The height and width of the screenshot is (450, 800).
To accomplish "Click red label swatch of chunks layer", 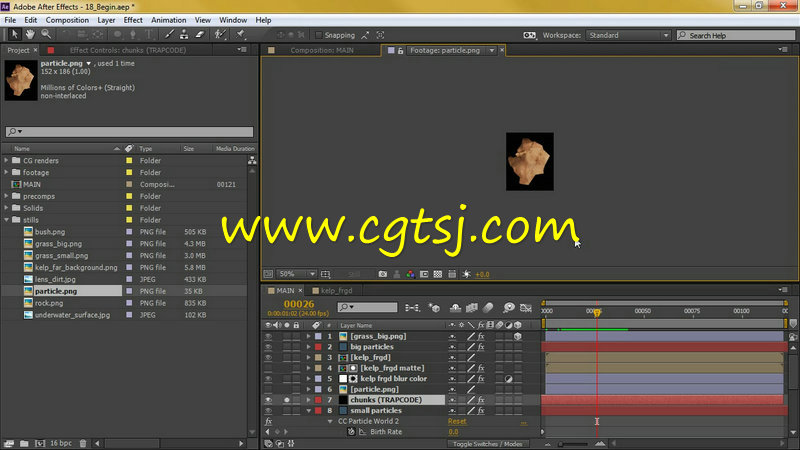I will (x=318, y=400).
